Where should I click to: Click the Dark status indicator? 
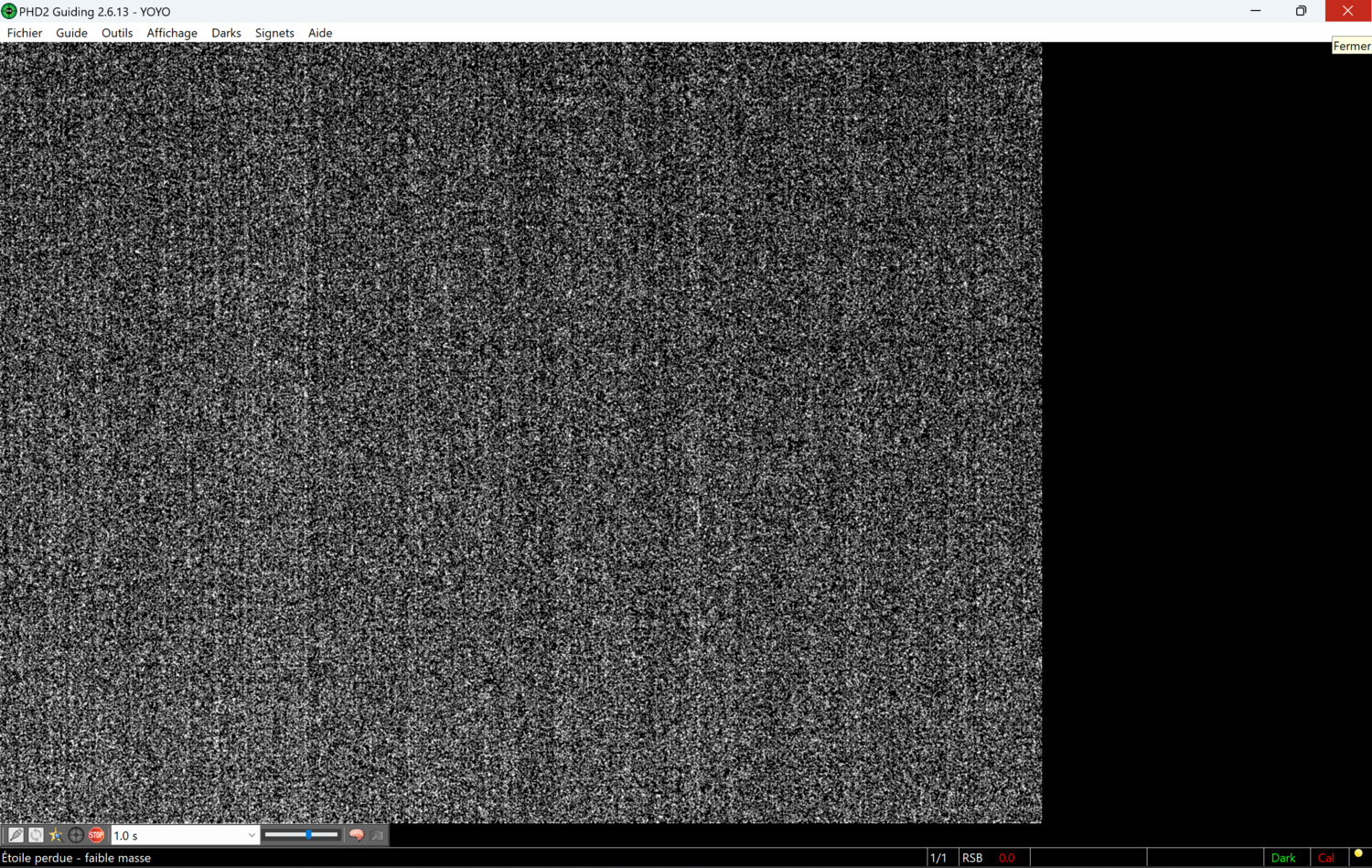pos(1284,858)
